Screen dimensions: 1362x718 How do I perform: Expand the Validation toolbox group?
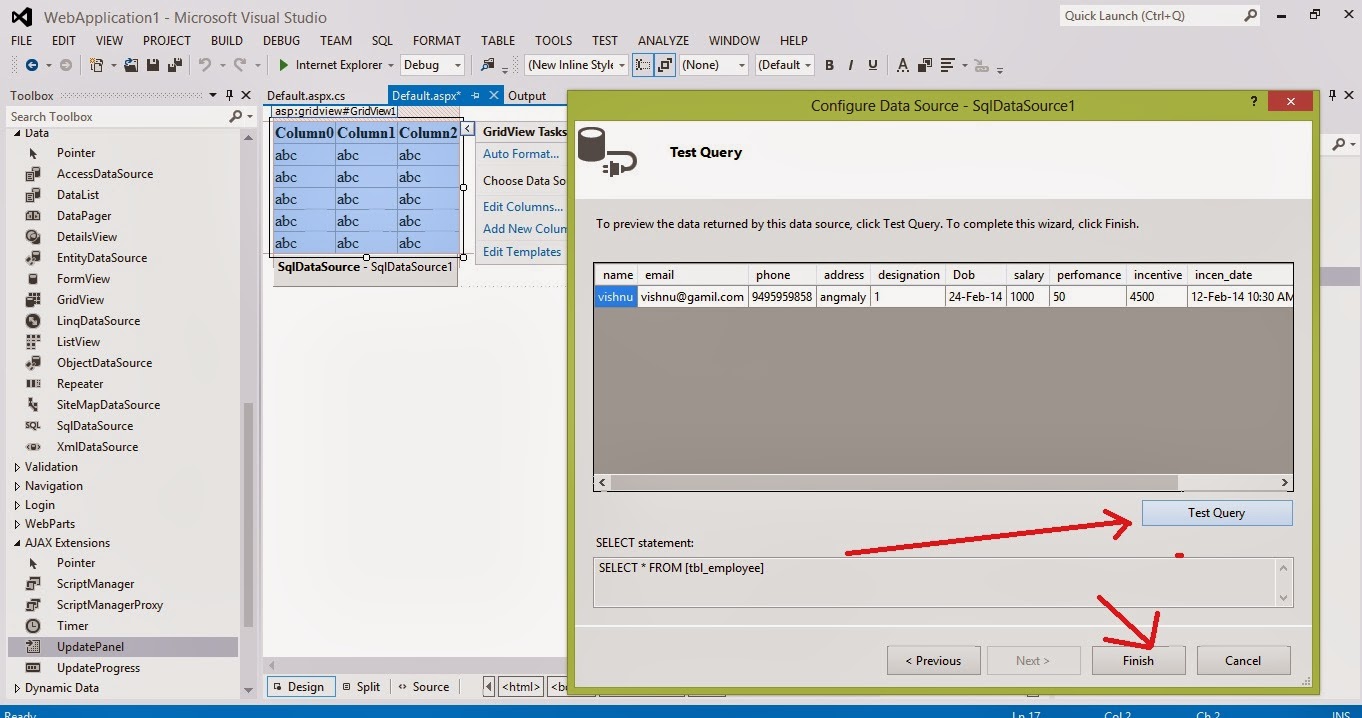[17, 467]
